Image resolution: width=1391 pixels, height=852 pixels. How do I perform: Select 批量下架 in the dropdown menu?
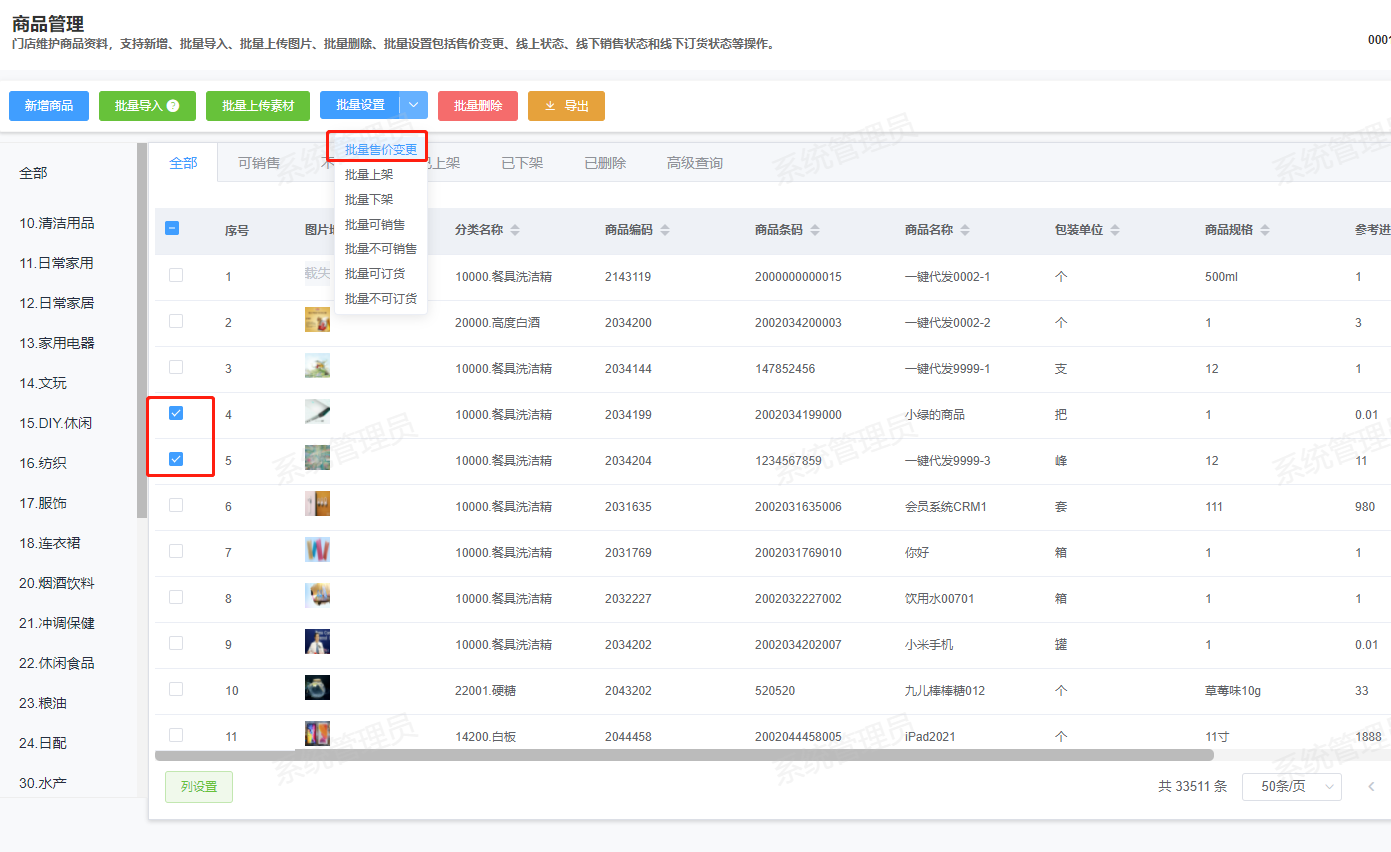pos(369,199)
